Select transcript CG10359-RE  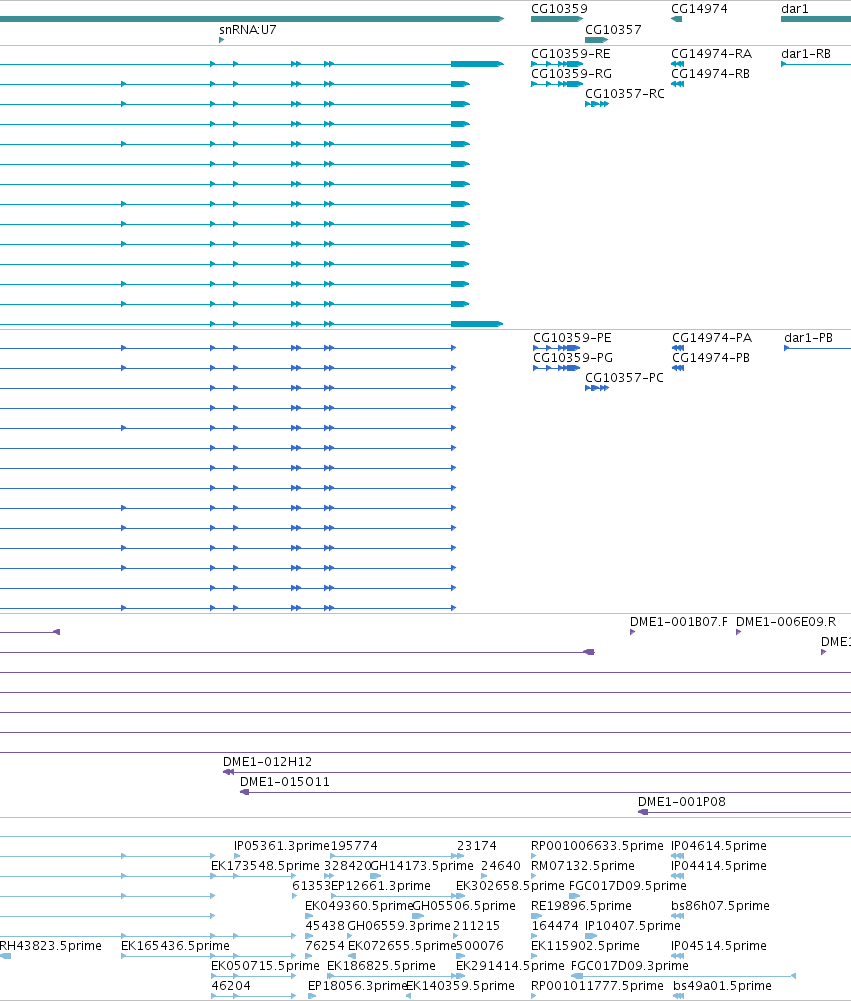pos(571,54)
